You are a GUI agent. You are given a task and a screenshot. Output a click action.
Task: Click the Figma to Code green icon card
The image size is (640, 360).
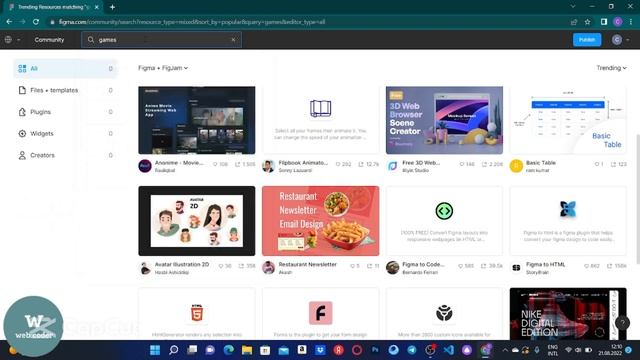(444, 221)
